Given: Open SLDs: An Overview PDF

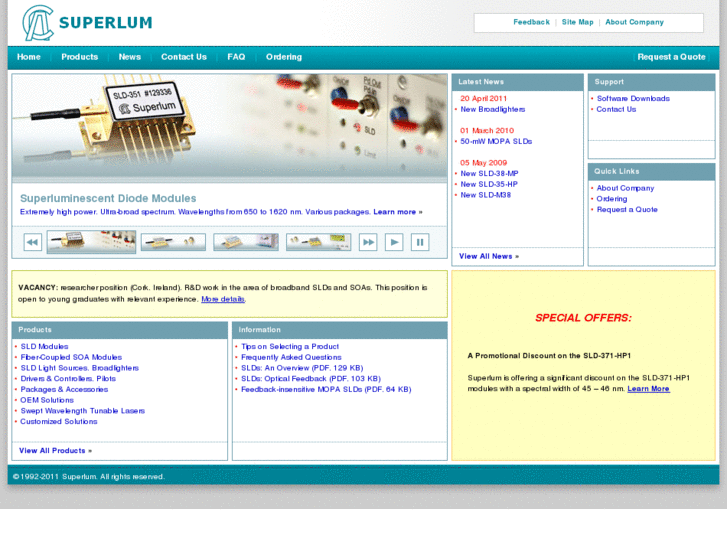Looking at the screenshot, I should [302, 368].
